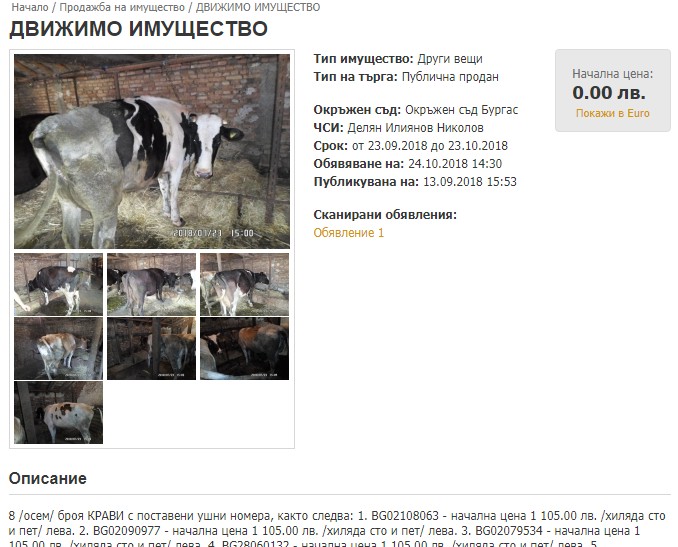
Task: Open the scanned notice Обявление 1
Action: pyautogui.click(x=349, y=233)
